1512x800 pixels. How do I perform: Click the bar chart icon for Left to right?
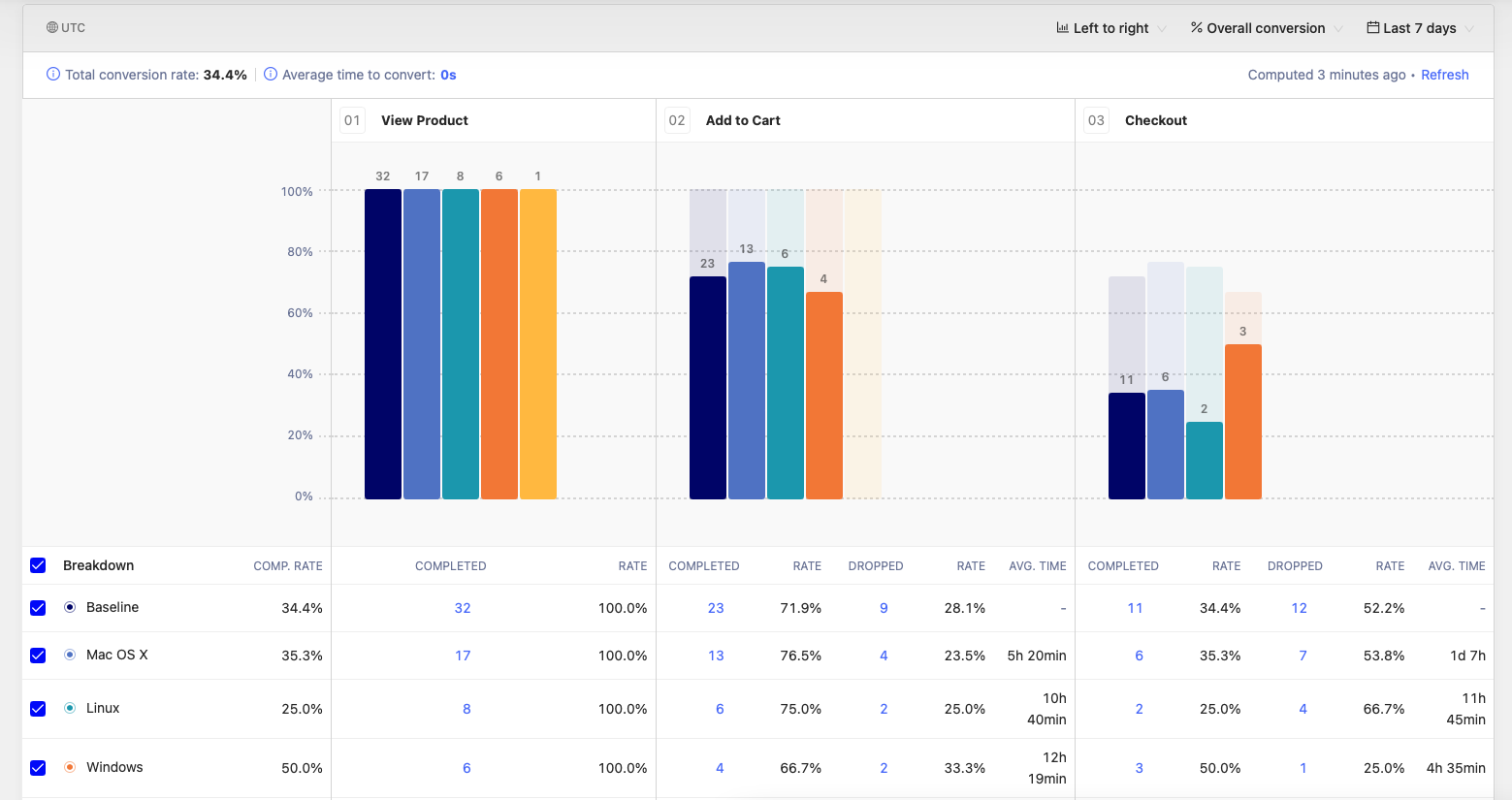pos(1062,28)
